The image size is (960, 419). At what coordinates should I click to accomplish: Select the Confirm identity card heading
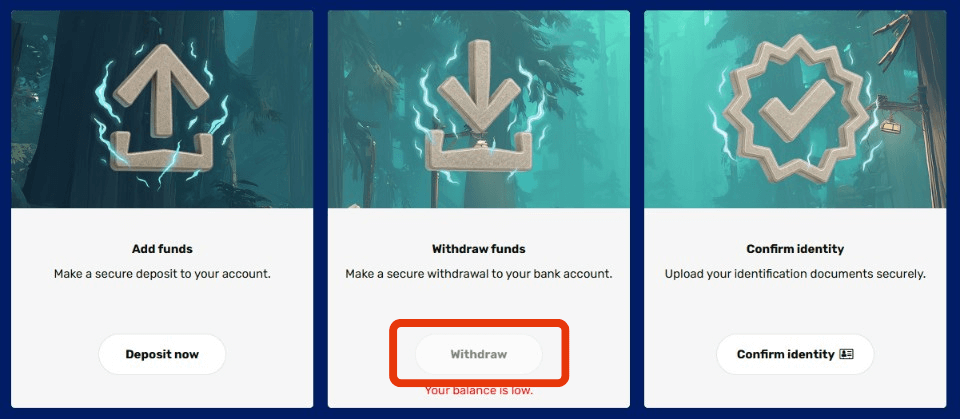point(795,249)
